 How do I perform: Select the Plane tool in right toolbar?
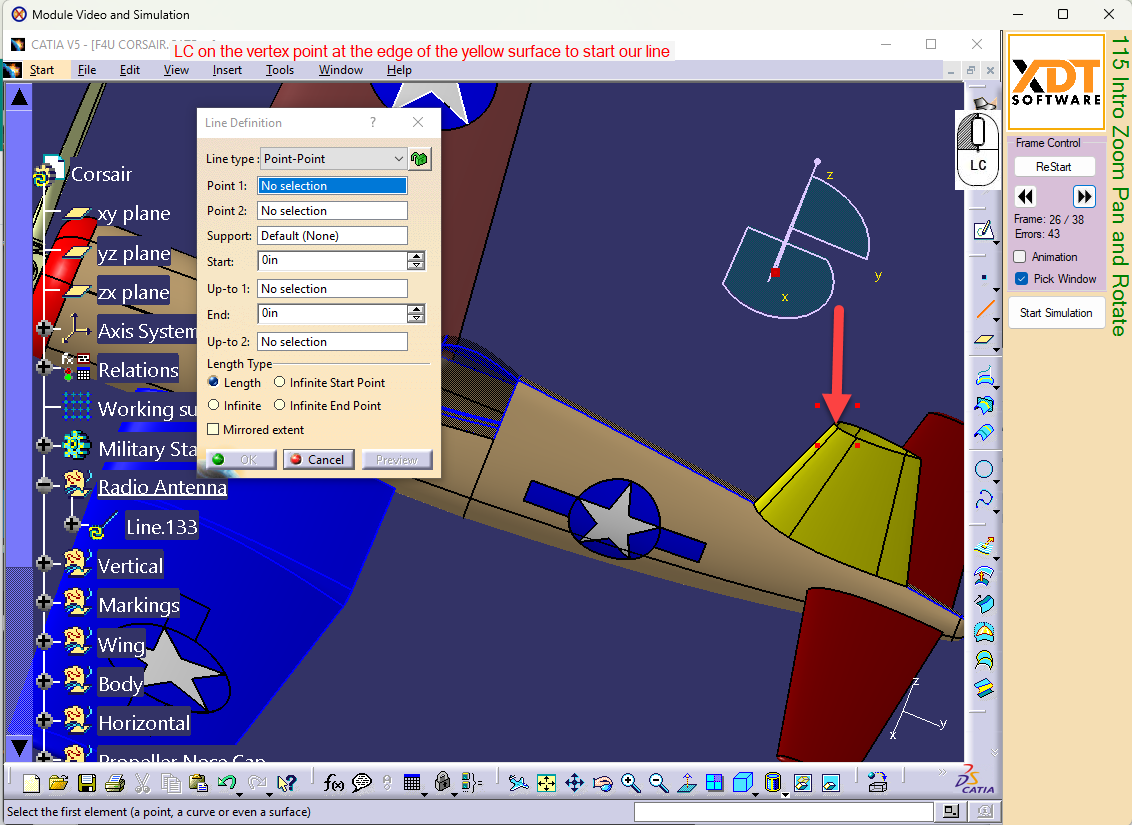984,340
